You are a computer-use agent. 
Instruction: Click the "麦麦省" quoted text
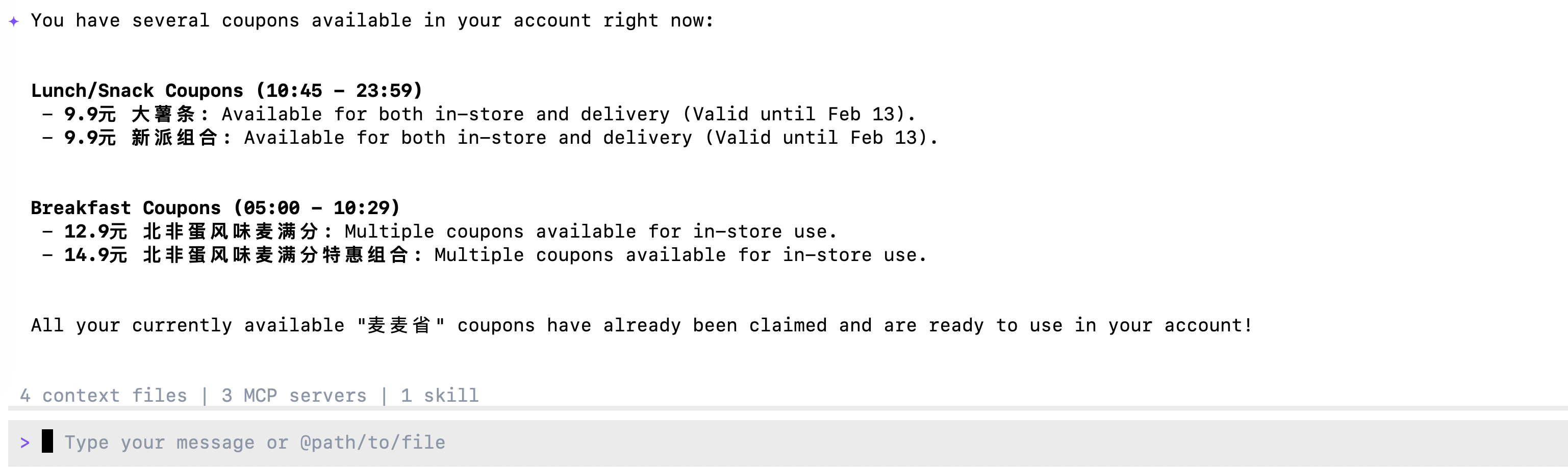pos(400,325)
